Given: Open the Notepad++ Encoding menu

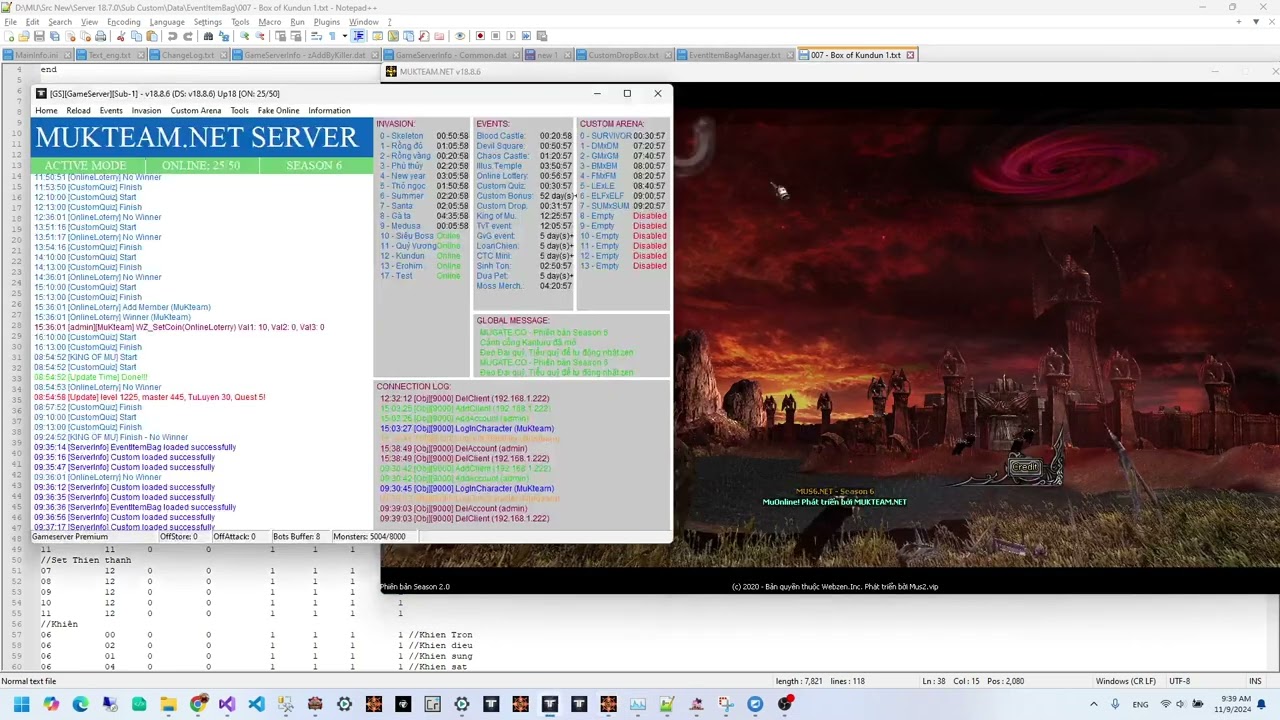Looking at the screenshot, I should [123, 22].
